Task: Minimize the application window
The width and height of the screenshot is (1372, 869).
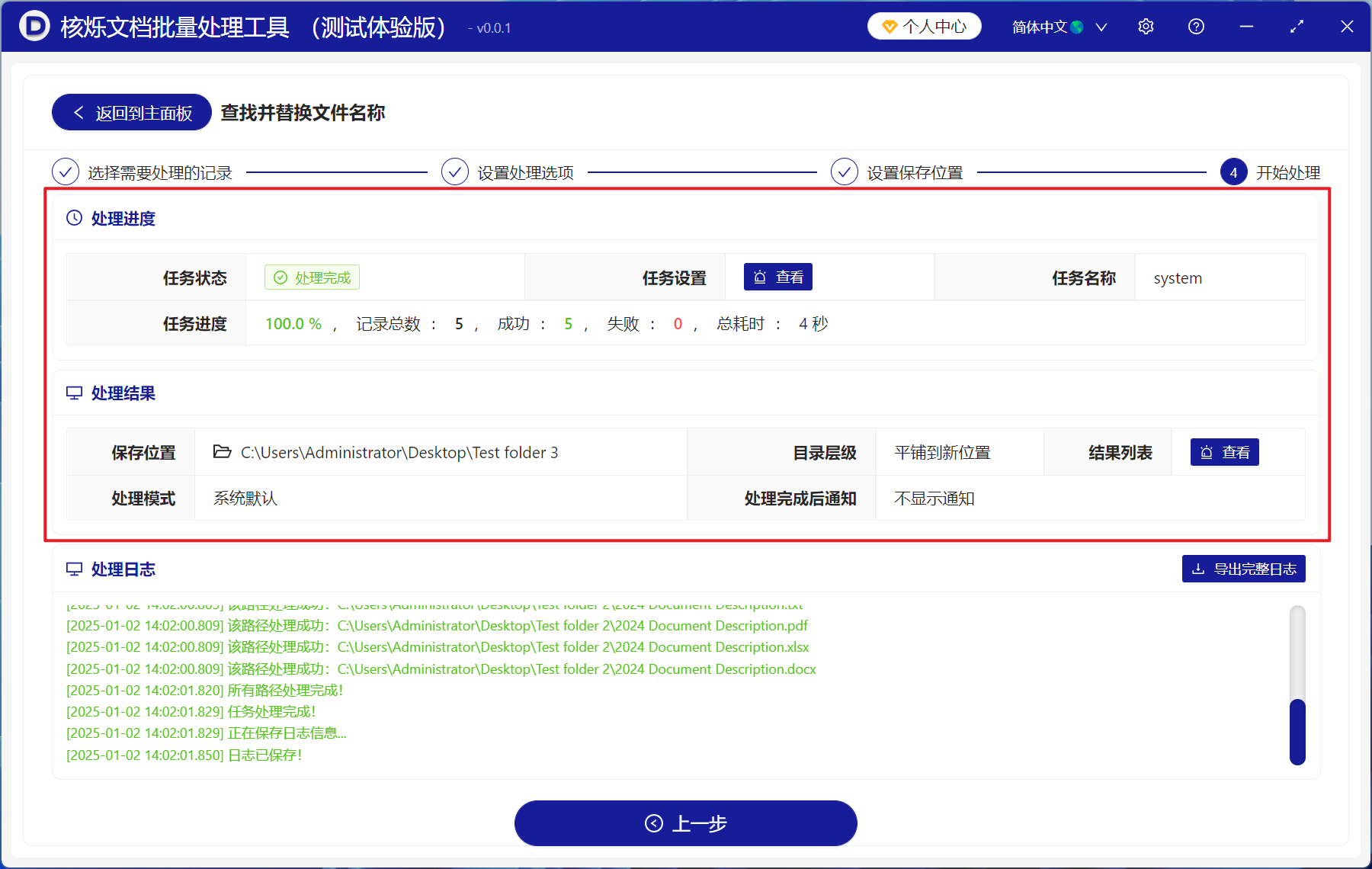Action: [1246, 27]
